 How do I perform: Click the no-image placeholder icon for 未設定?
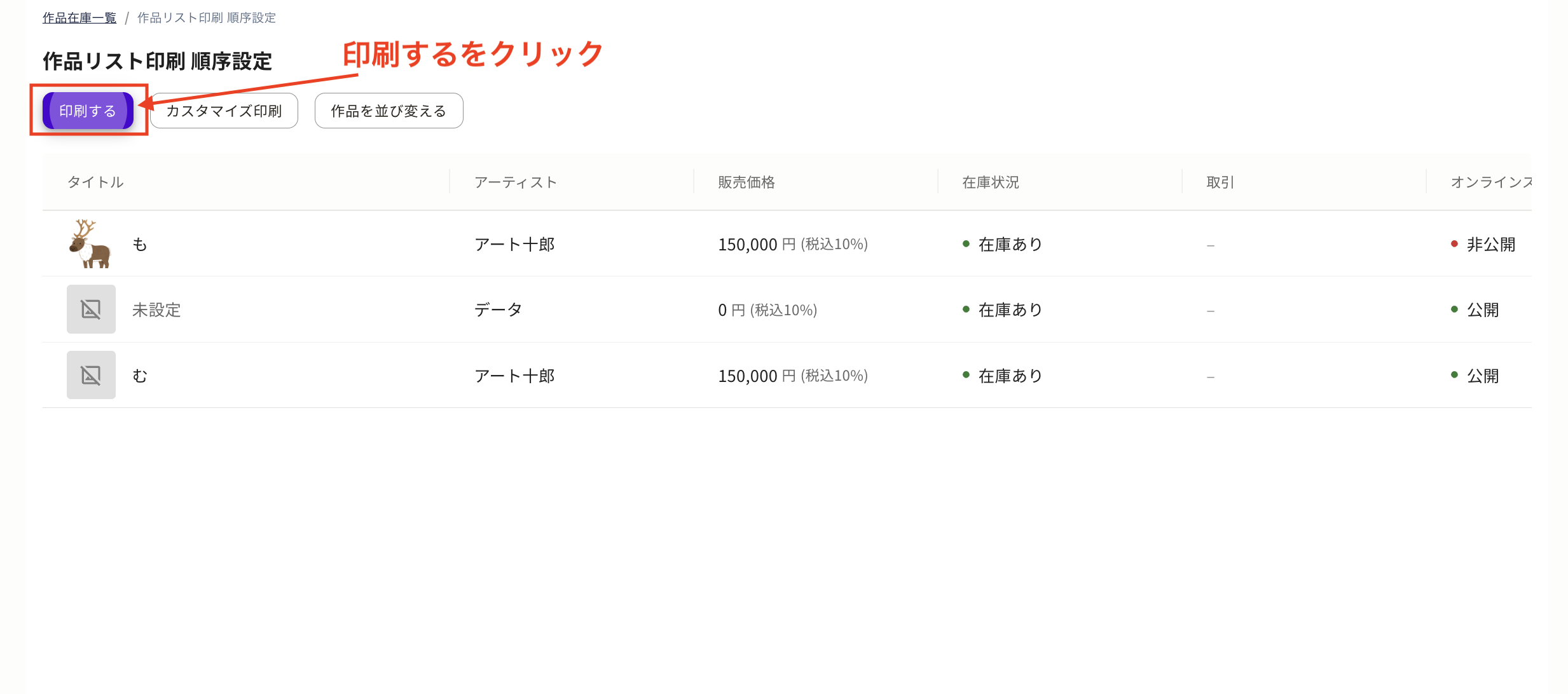pyautogui.click(x=90, y=310)
